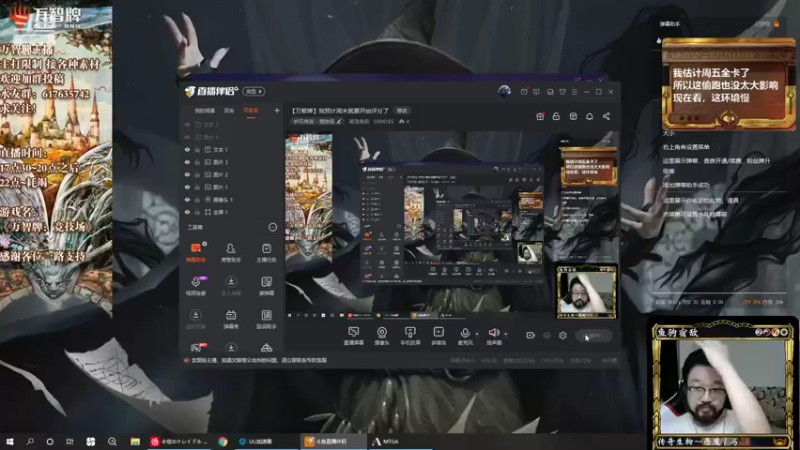Mute the 扬声器 speaker

point(493,336)
